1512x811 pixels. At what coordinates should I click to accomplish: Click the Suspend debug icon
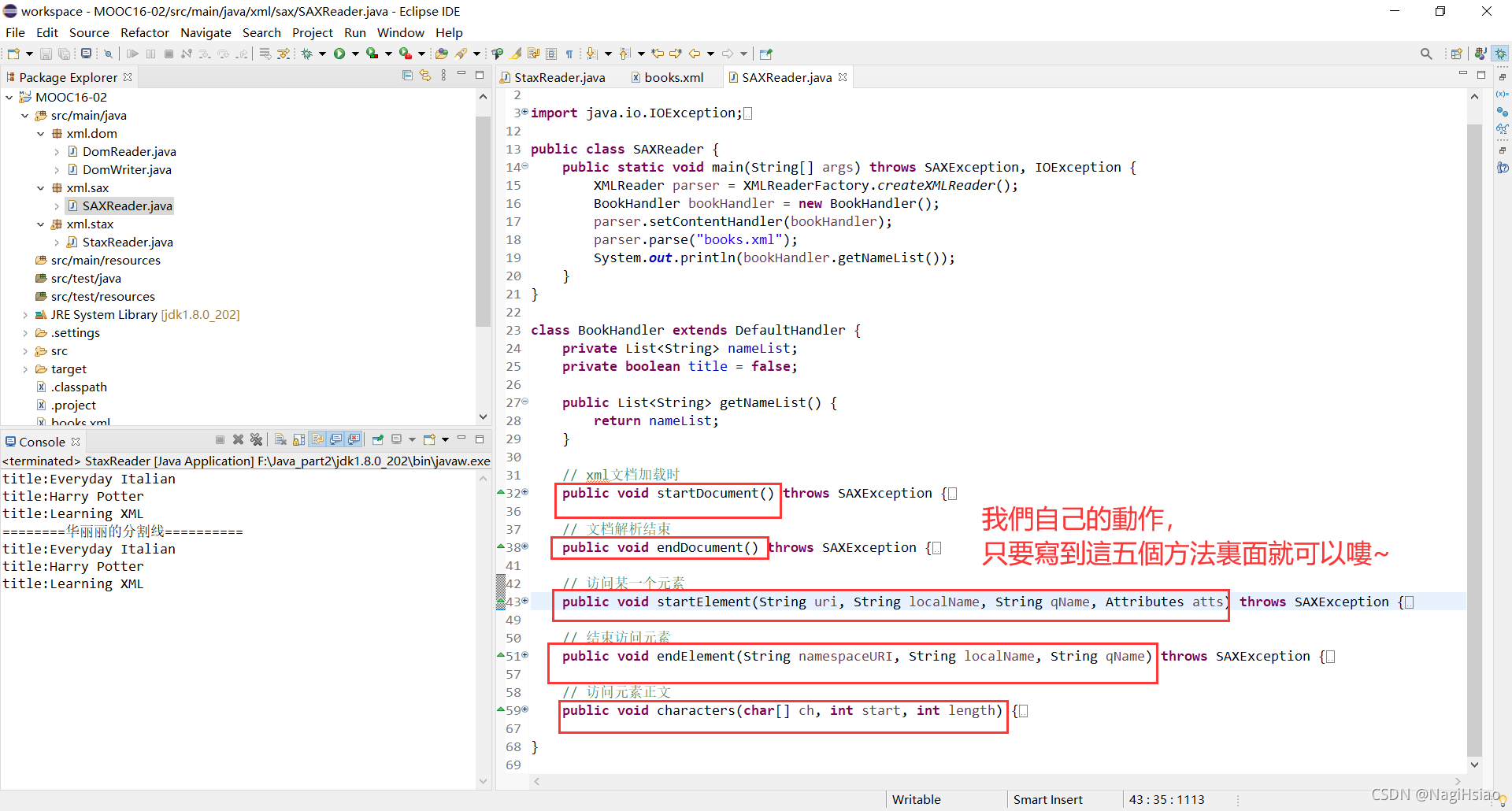(151, 54)
